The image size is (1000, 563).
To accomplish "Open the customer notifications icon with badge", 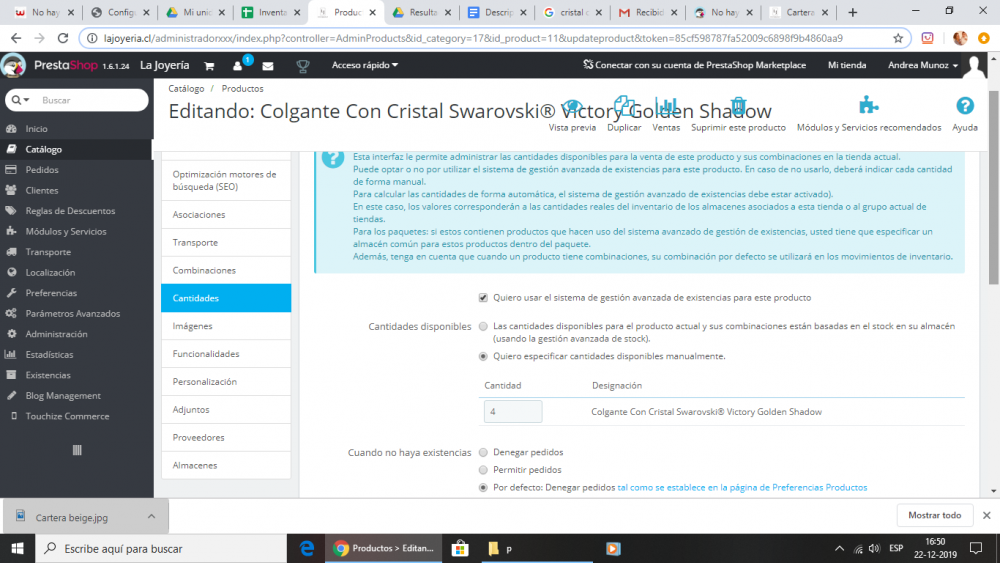I will [x=239, y=65].
